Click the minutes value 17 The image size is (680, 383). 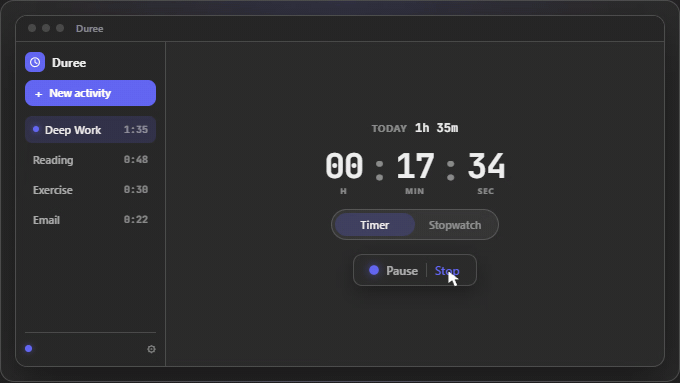[x=415, y=166]
